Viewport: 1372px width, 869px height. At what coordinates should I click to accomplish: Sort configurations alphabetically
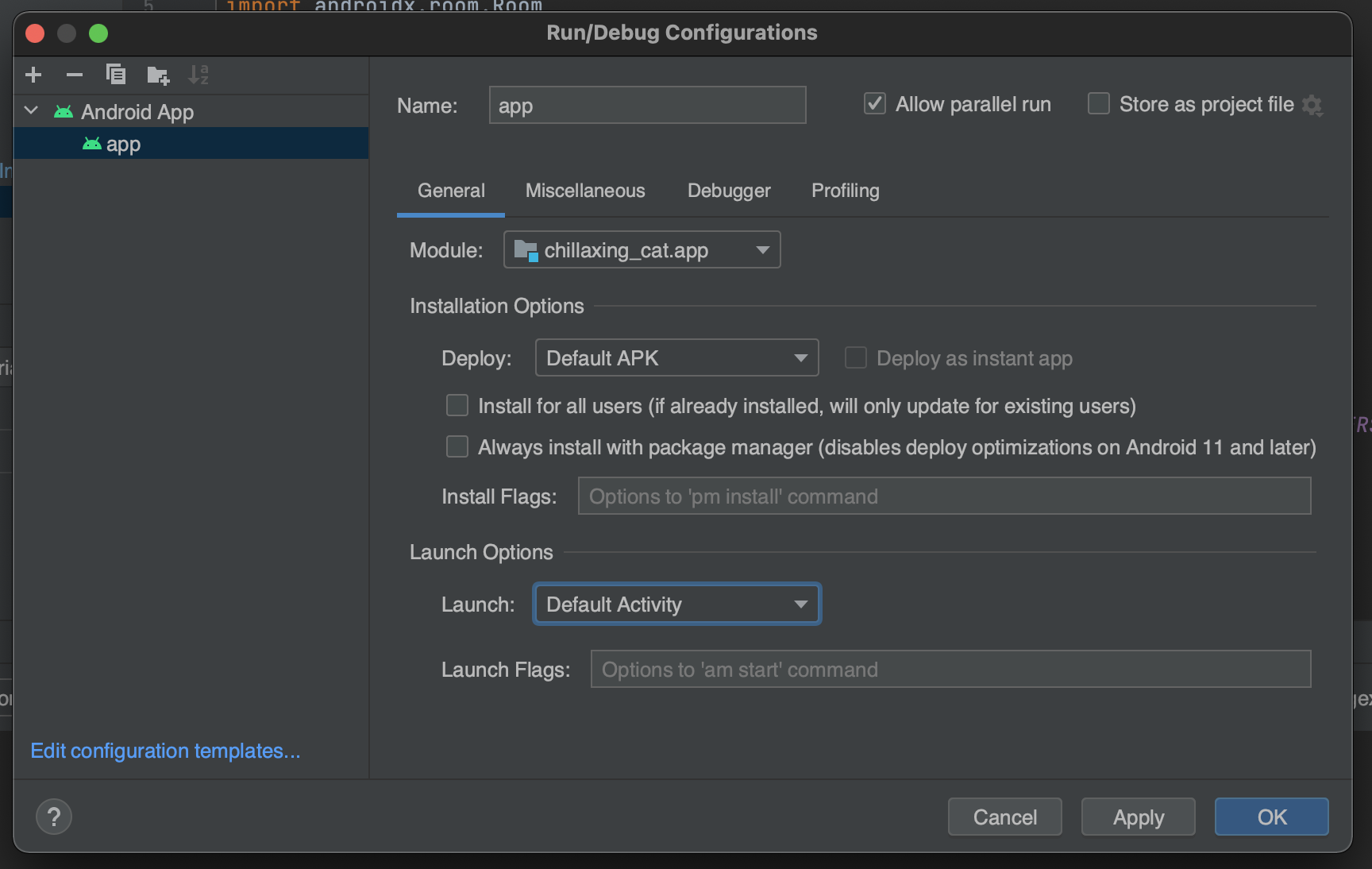tap(198, 75)
